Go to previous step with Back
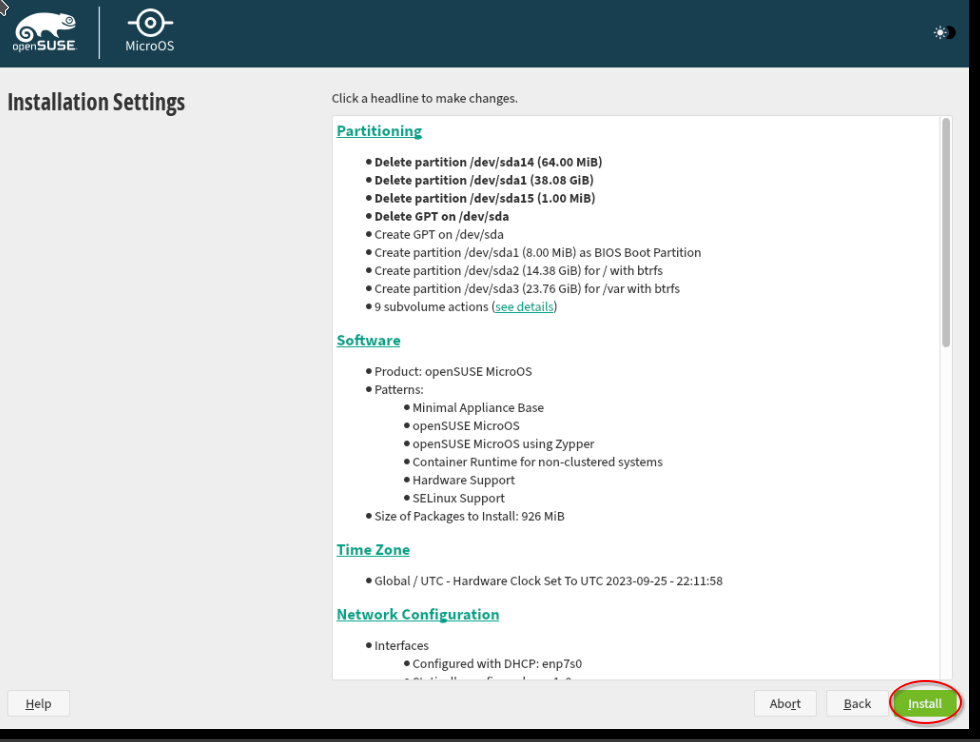 857,703
